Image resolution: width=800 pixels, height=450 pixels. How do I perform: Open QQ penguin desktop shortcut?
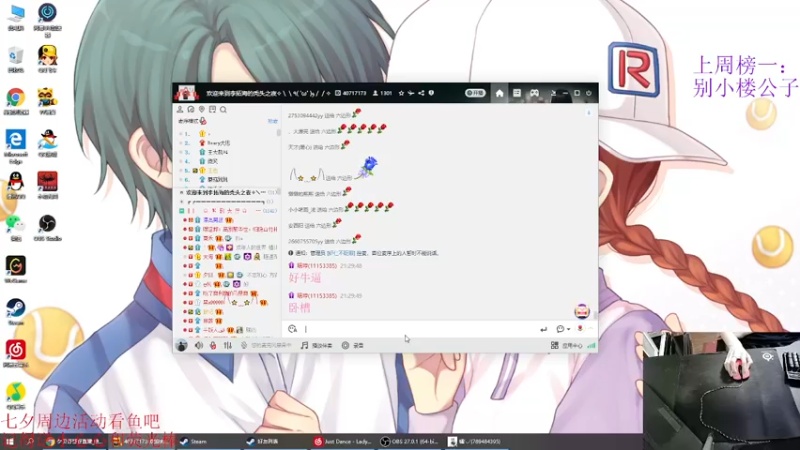pyautogui.click(x=16, y=185)
